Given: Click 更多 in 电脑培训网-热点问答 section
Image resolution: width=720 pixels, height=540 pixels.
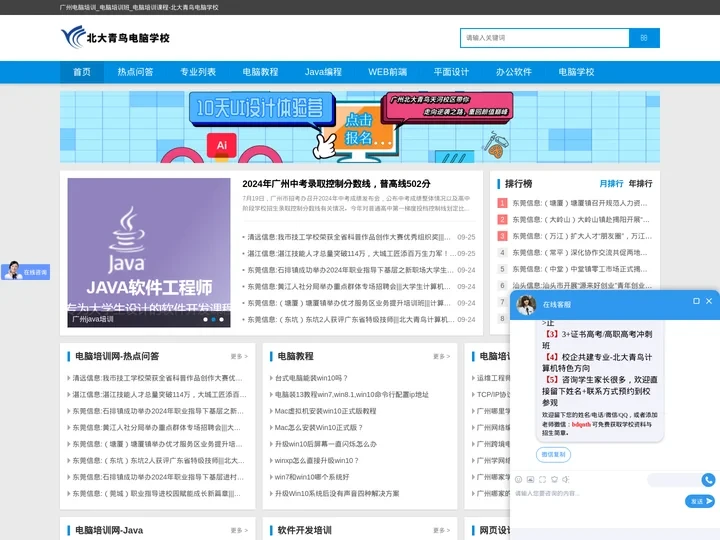Looking at the screenshot, I should pyautogui.click(x=239, y=356).
